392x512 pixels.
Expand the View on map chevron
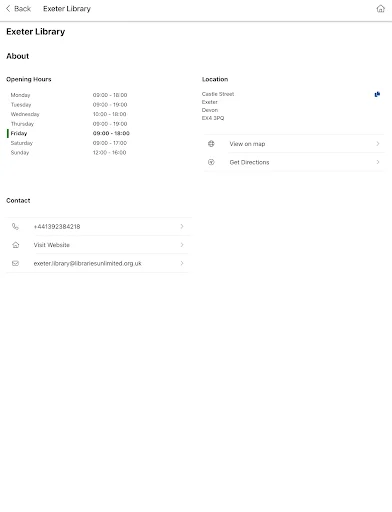pos(378,144)
